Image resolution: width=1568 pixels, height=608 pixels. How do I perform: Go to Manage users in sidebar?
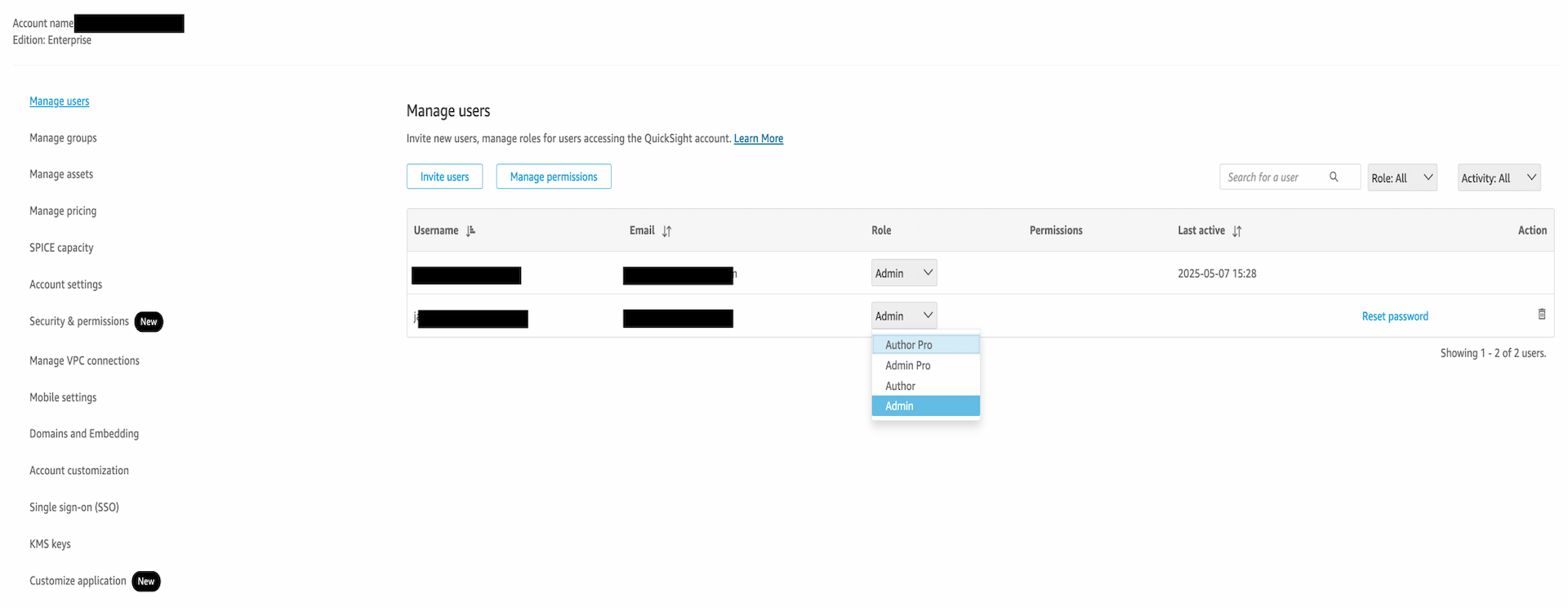(x=60, y=101)
